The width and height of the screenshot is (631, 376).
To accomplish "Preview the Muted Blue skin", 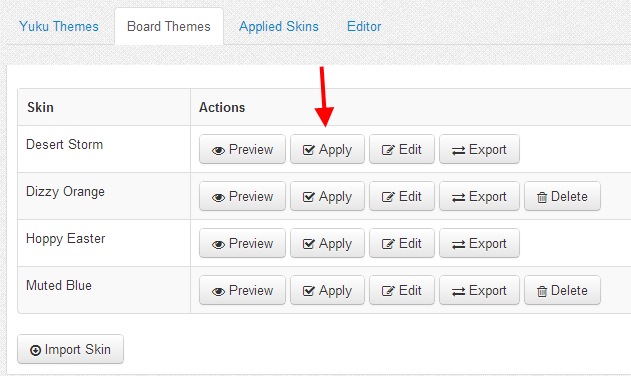I will pos(242,290).
